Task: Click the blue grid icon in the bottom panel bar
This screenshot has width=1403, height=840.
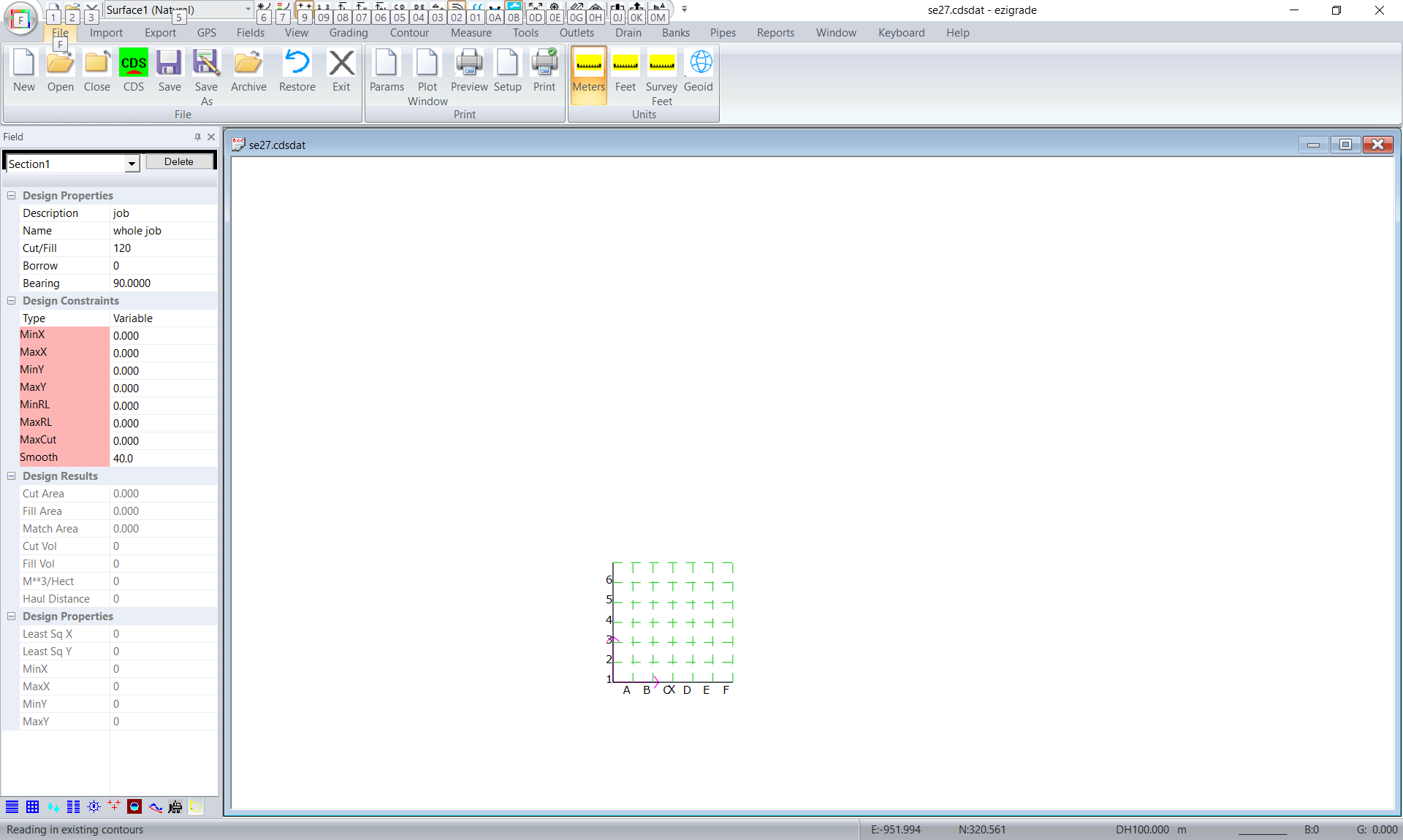Action: 32,806
